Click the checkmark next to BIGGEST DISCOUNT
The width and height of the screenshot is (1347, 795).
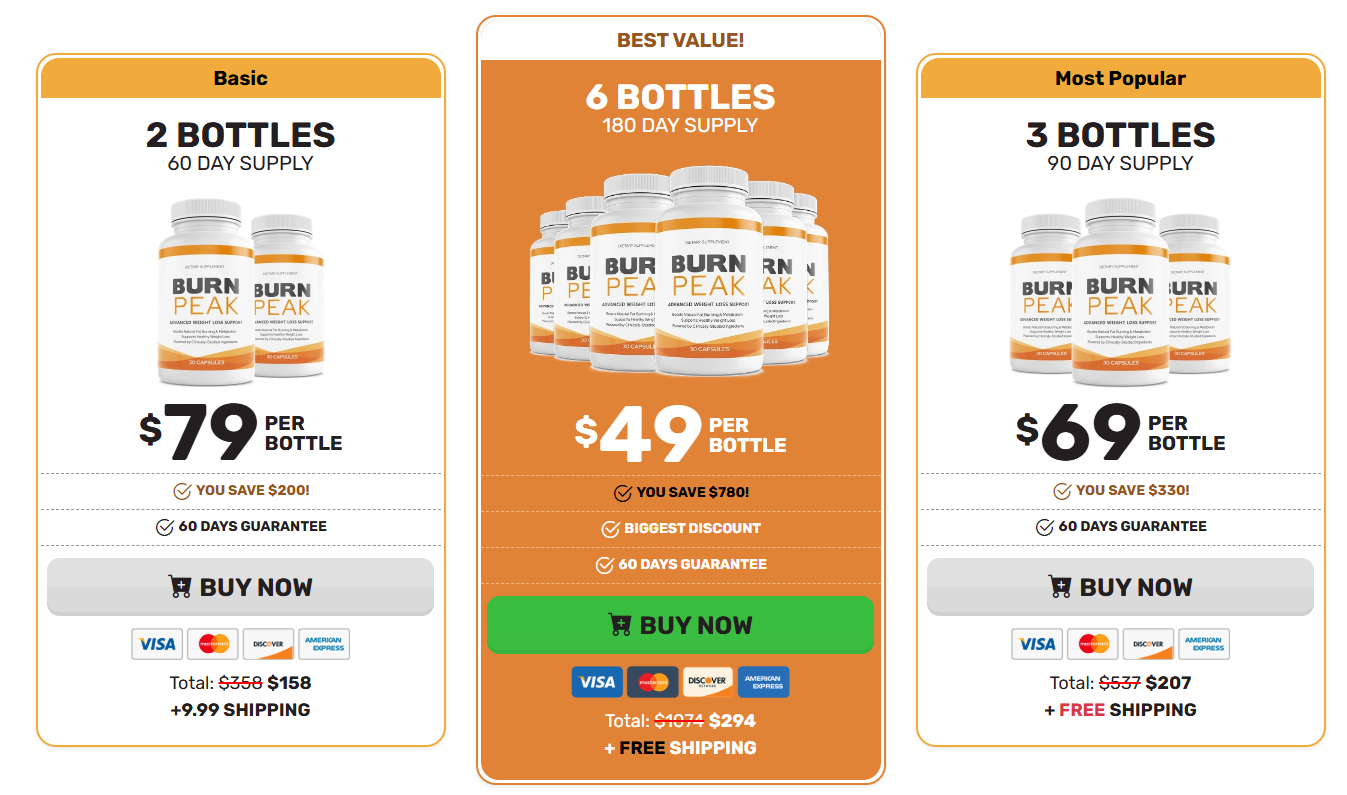[x=610, y=529]
